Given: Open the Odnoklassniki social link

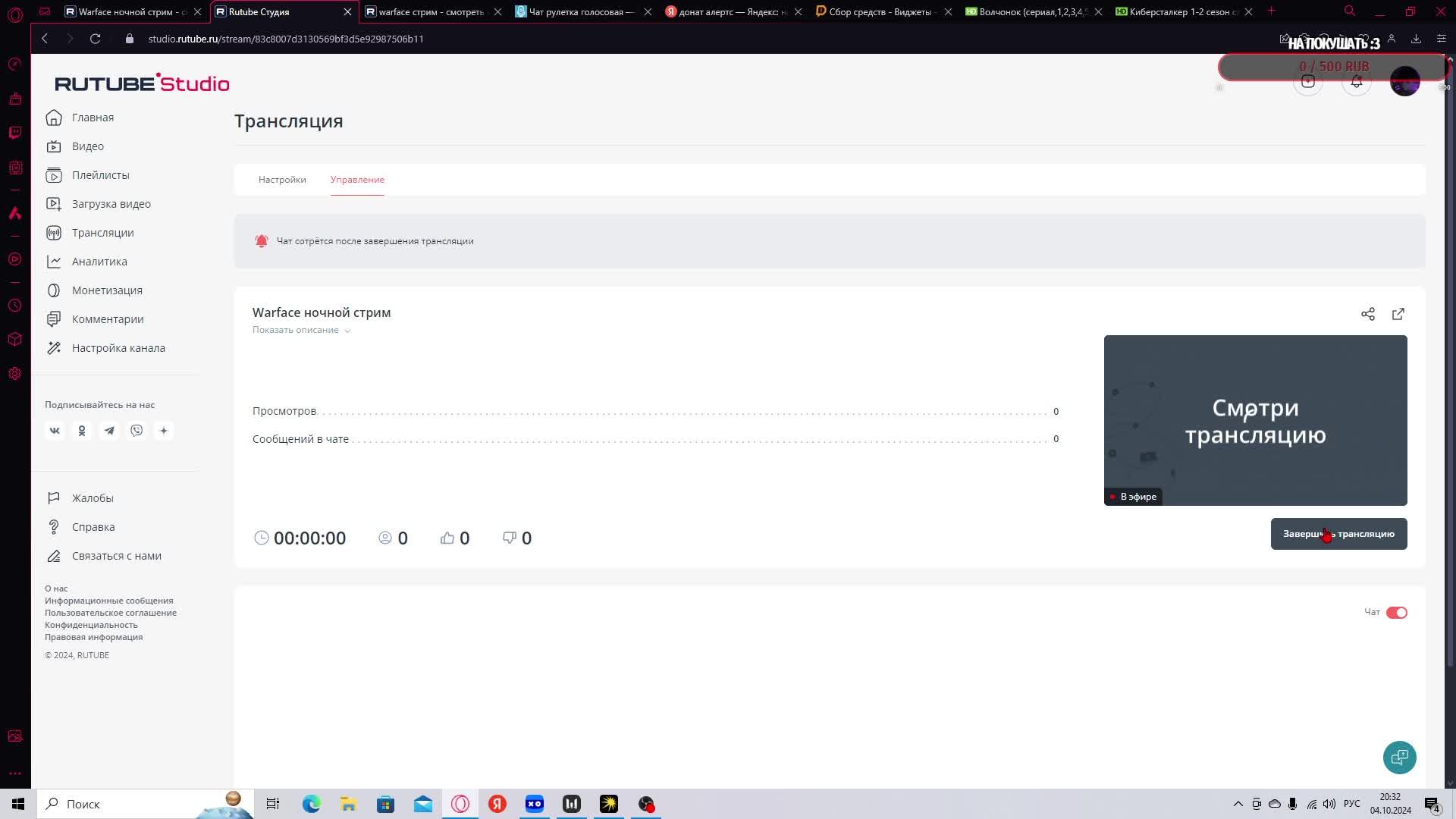Looking at the screenshot, I should pos(82,431).
